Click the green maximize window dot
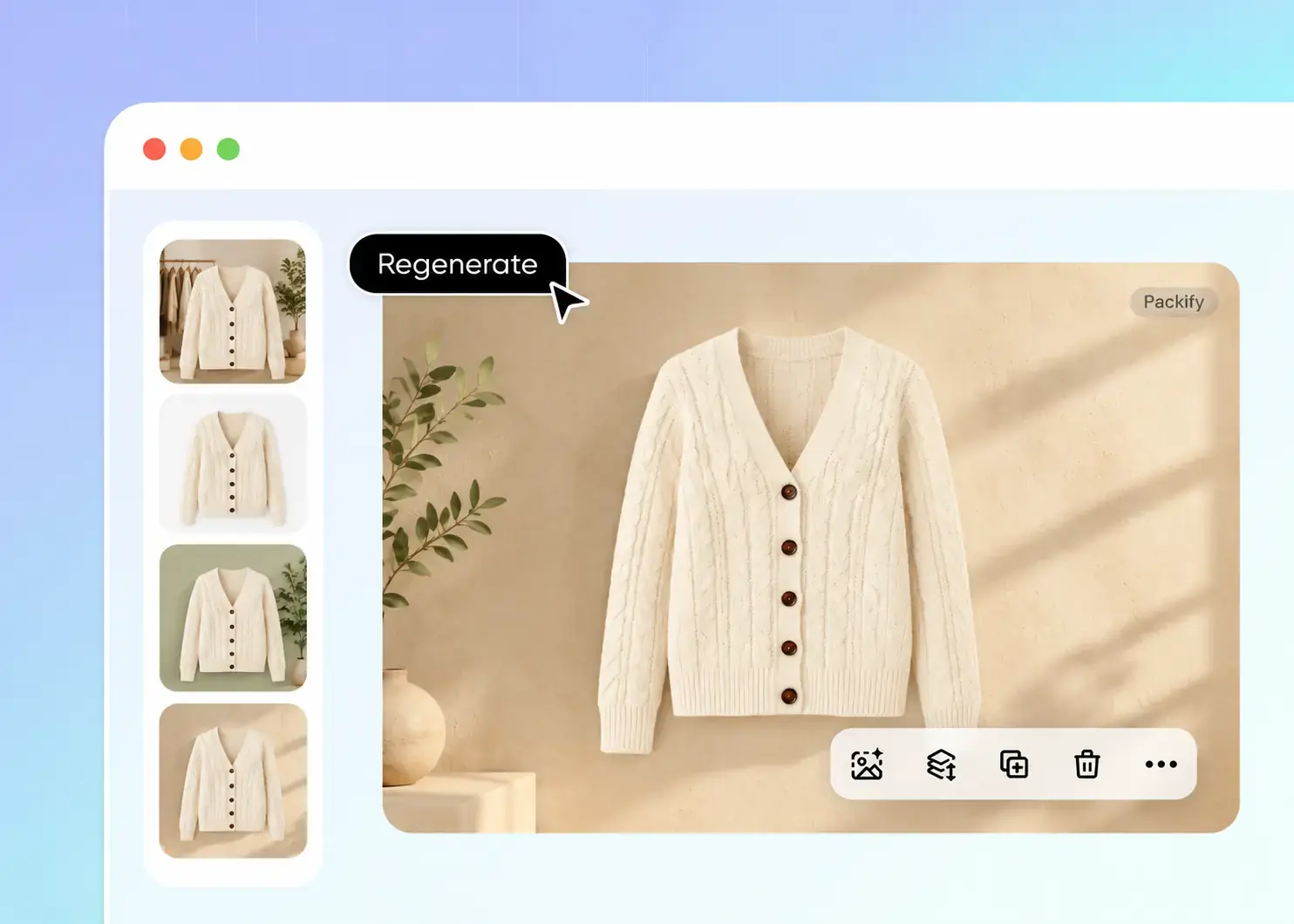This screenshot has width=1294, height=924. pos(228,149)
